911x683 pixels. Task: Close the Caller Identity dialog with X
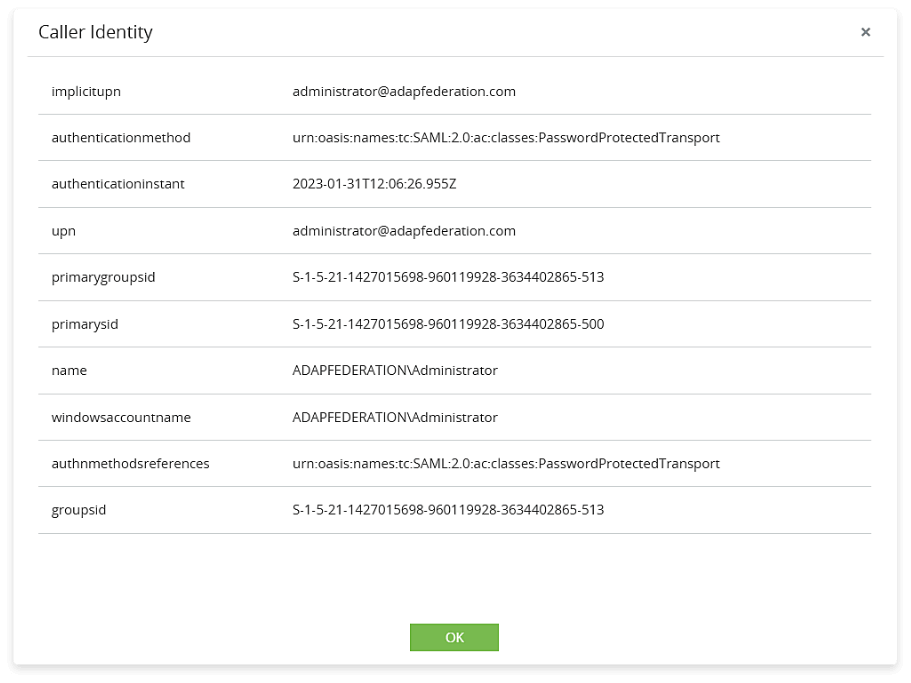[865, 32]
